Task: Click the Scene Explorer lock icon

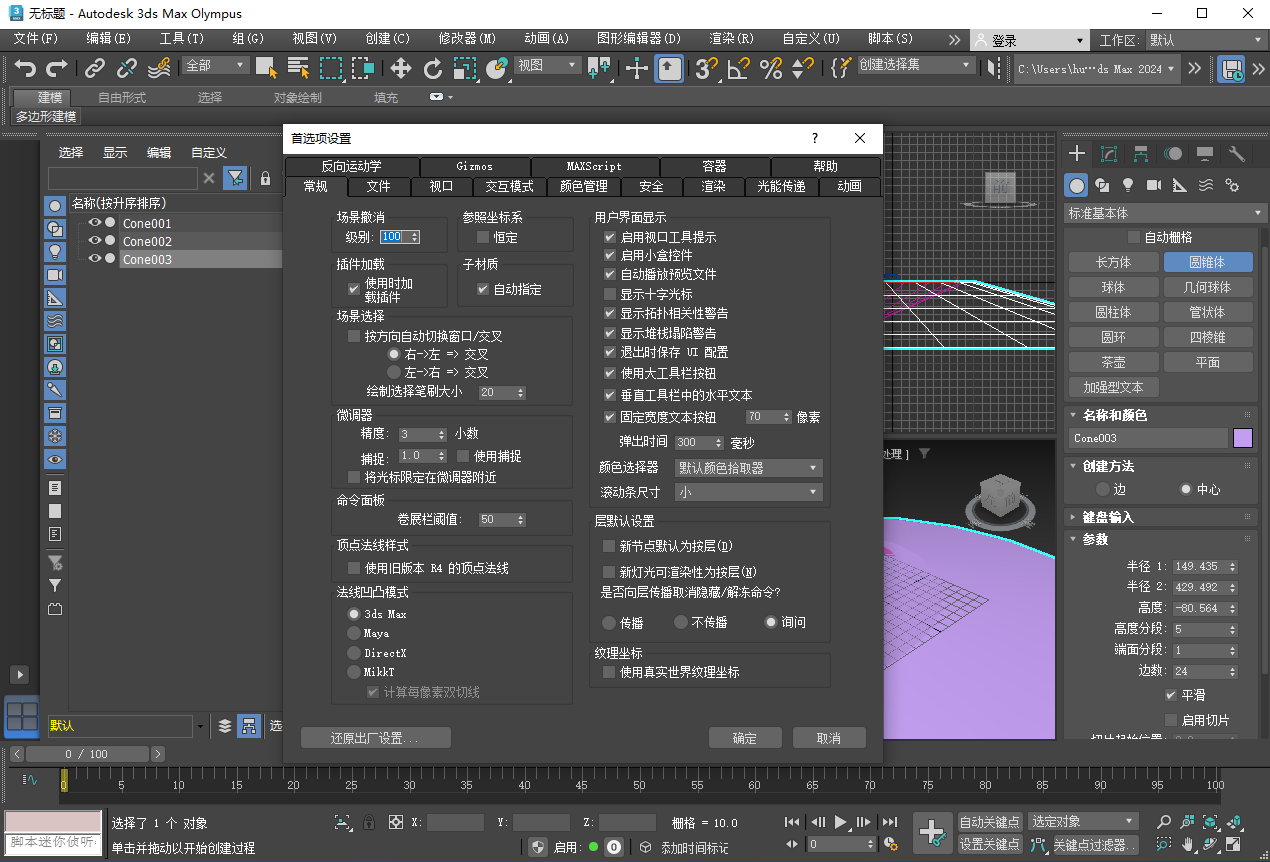Action: pyautogui.click(x=265, y=178)
